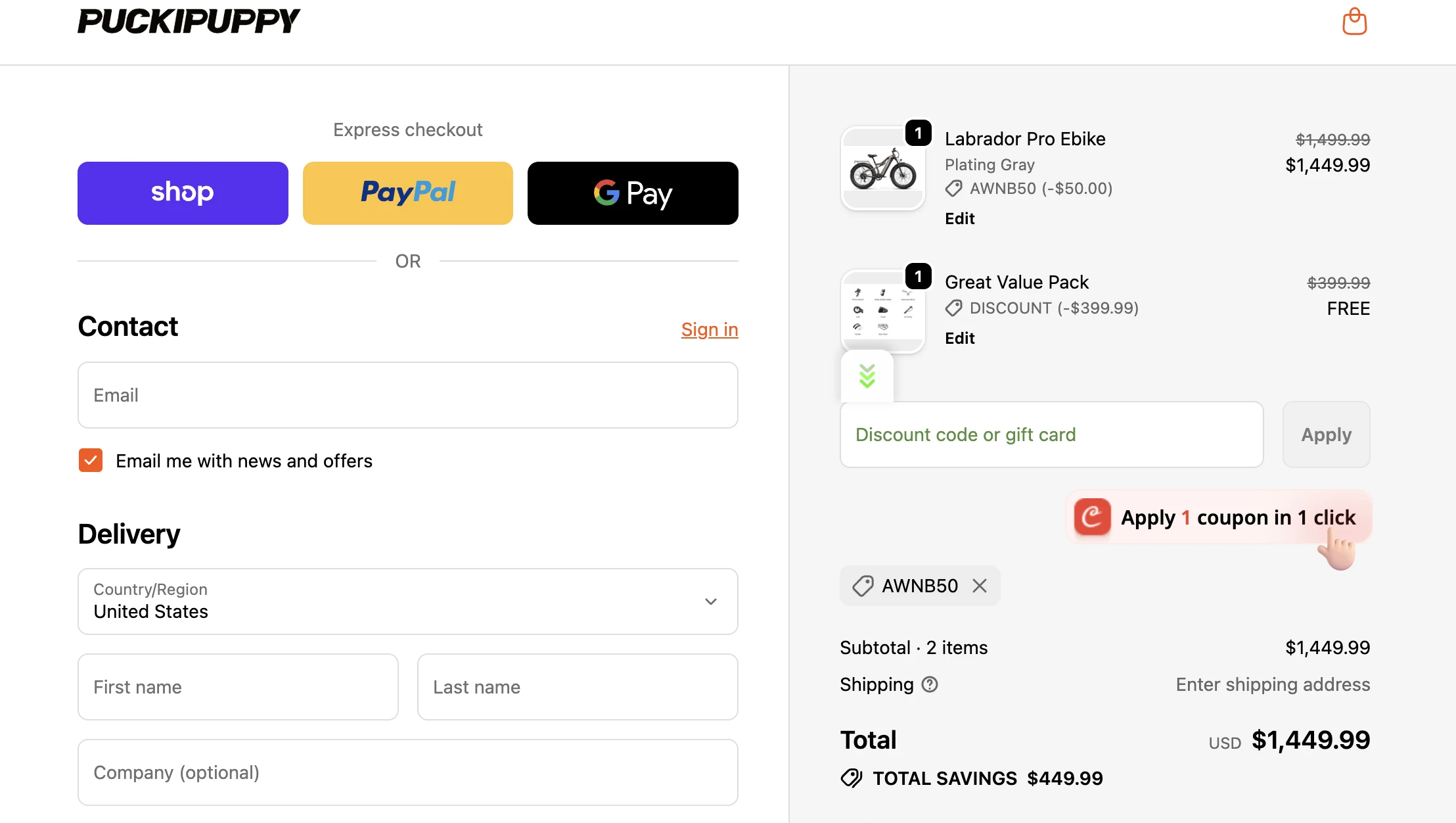Expand items with green double chevron

click(867, 376)
